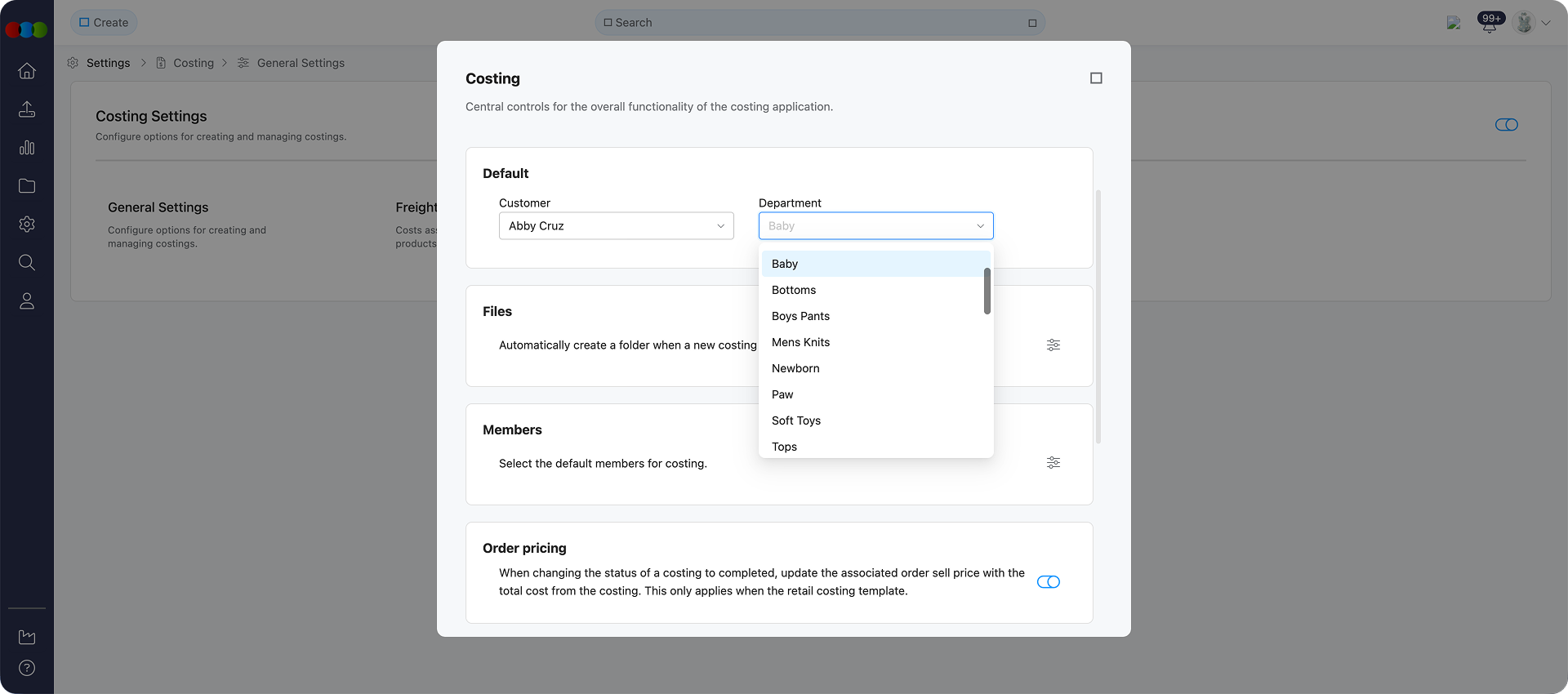Click the help question mark icon

(x=27, y=668)
